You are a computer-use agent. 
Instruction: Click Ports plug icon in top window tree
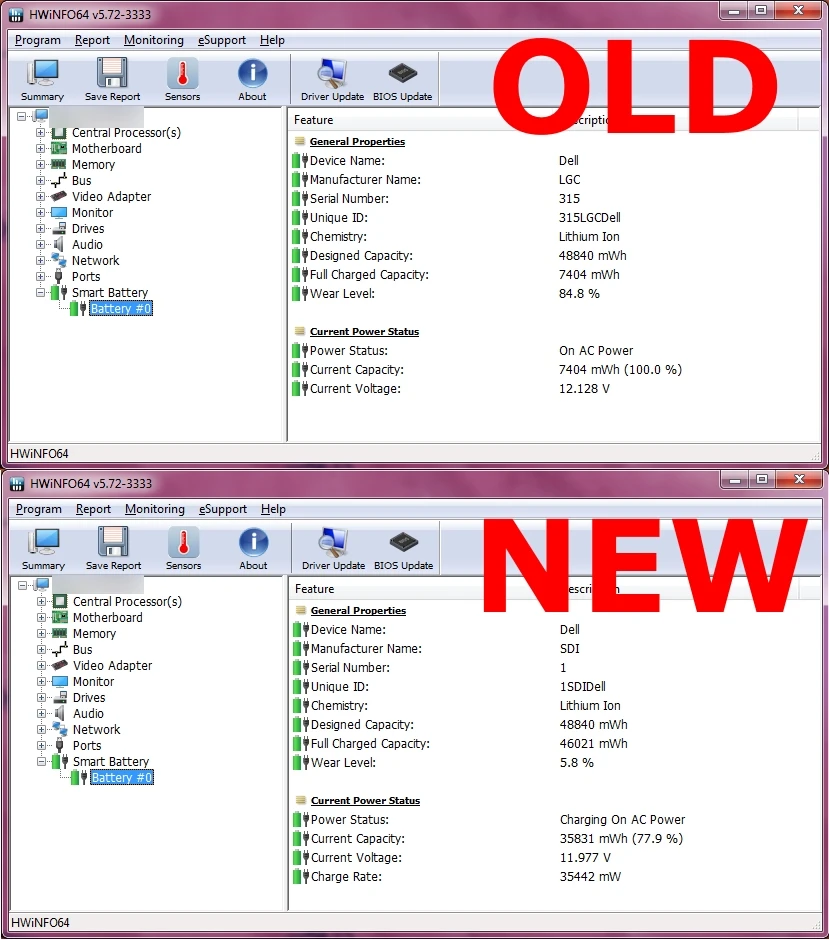click(59, 276)
